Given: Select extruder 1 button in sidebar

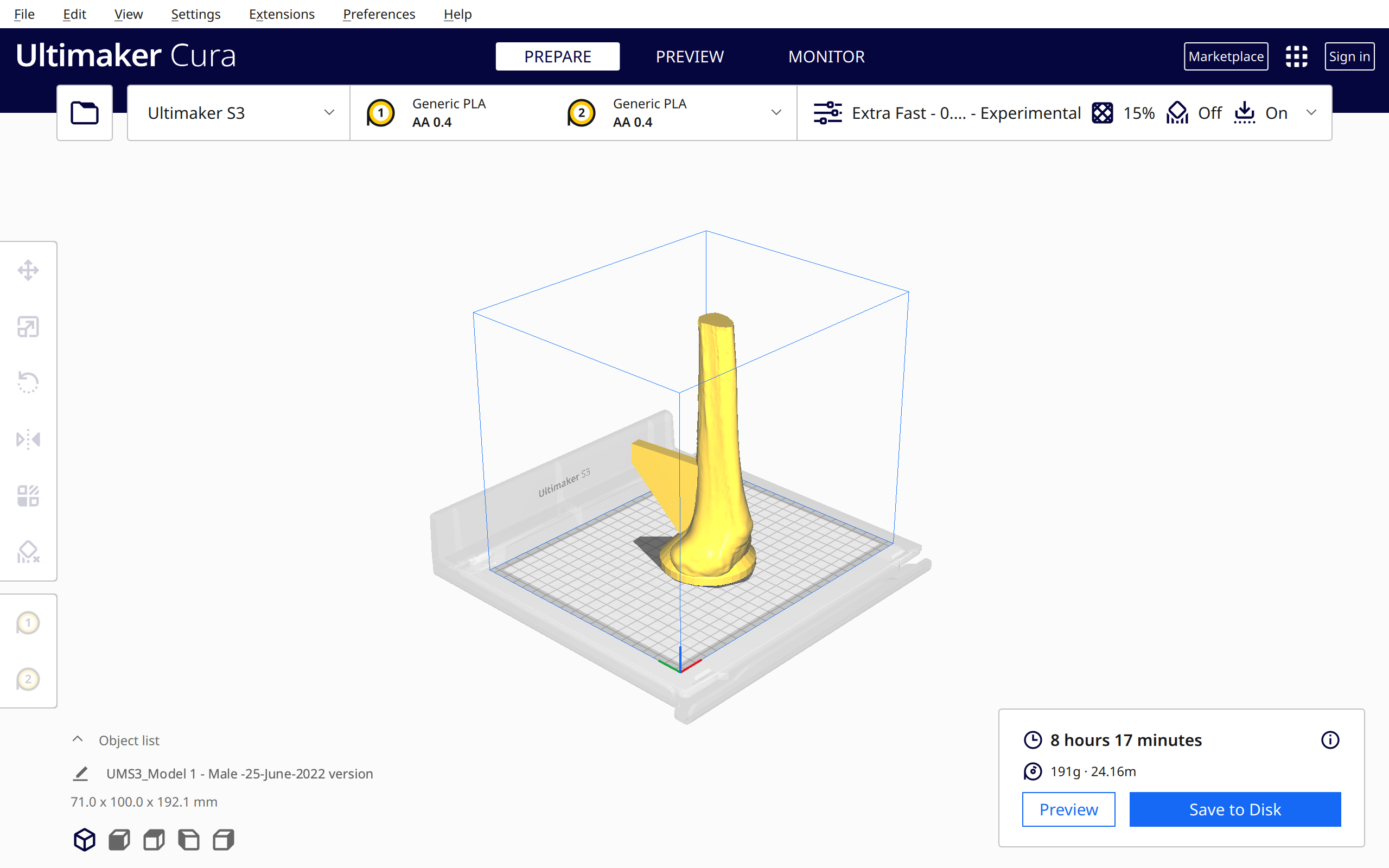Looking at the screenshot, I should click(28, 623).
